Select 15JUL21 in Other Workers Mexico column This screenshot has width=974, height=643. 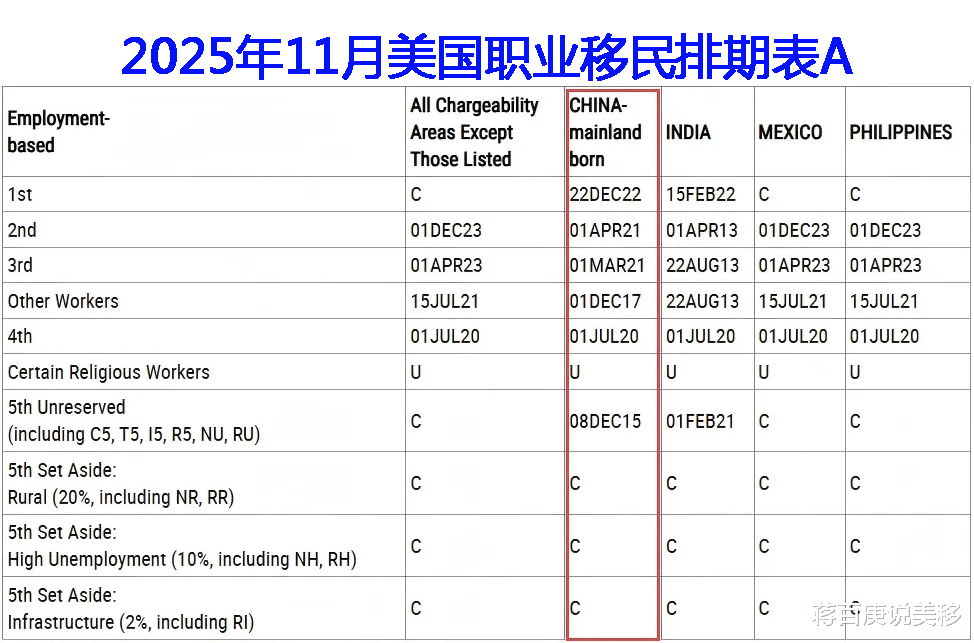[x=793, y=301]
